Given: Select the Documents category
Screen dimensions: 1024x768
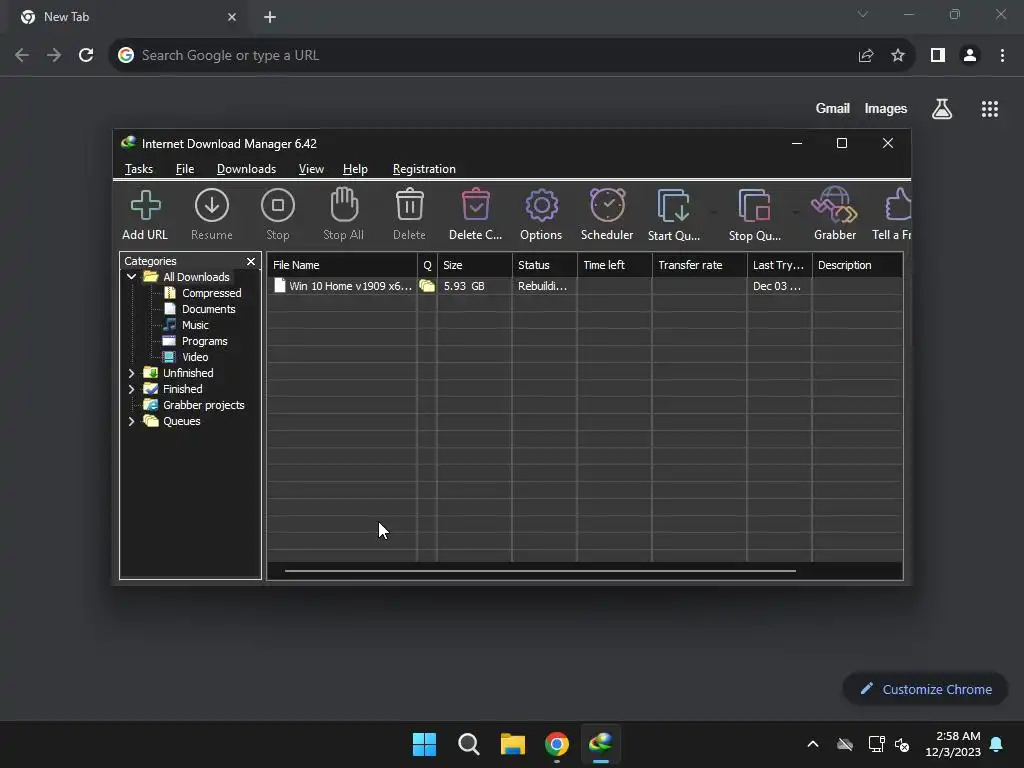Looking at the screenshot, I should pos(208,309).
